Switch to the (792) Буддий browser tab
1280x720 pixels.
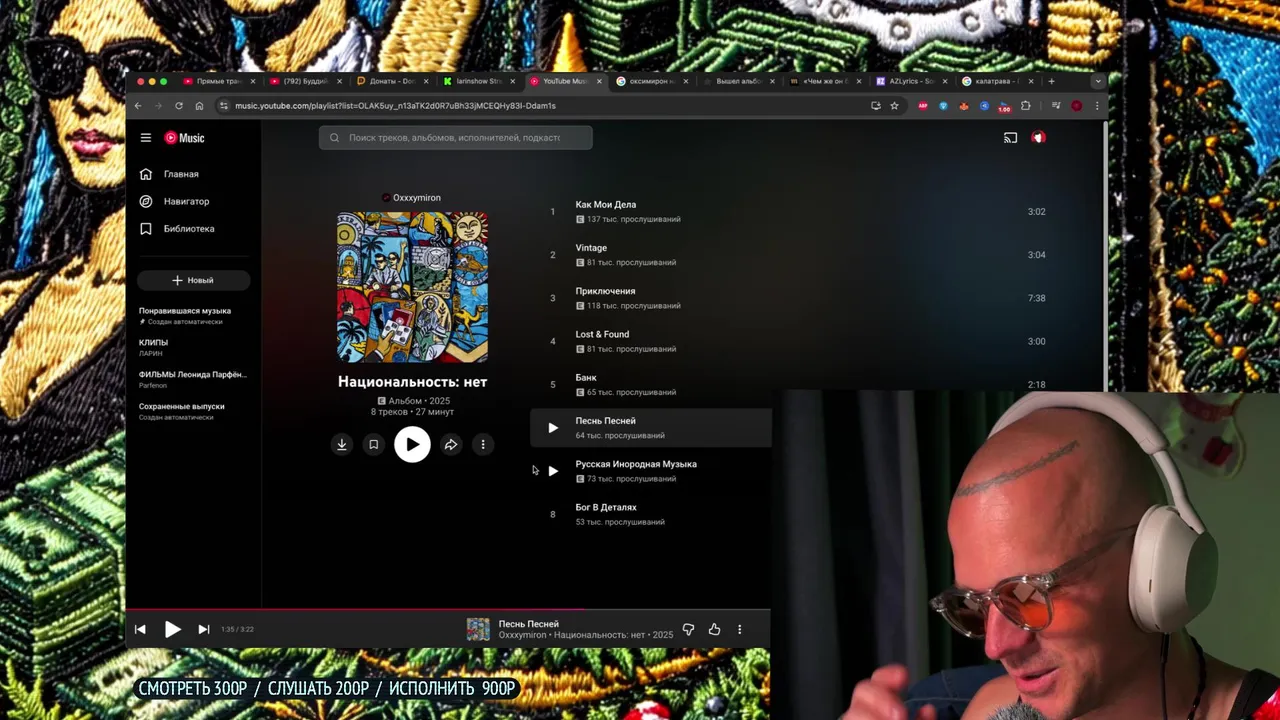click(304, 81)
